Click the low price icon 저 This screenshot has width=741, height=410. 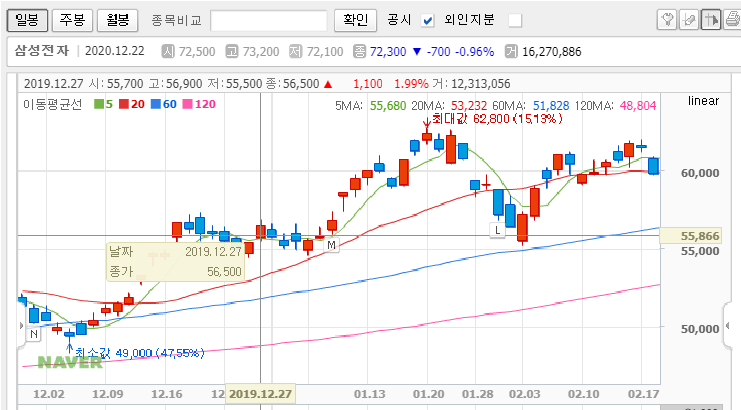pyautogui.click(x=295, y=51)
